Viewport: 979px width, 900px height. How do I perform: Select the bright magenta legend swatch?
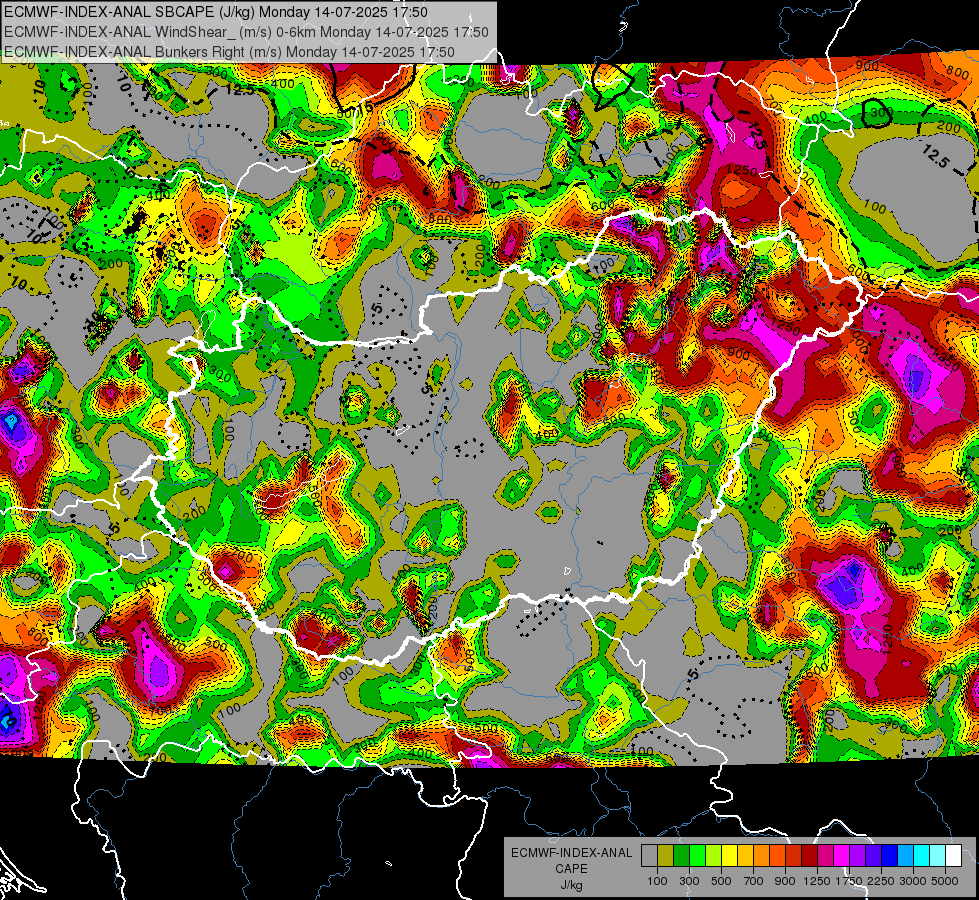842,856
